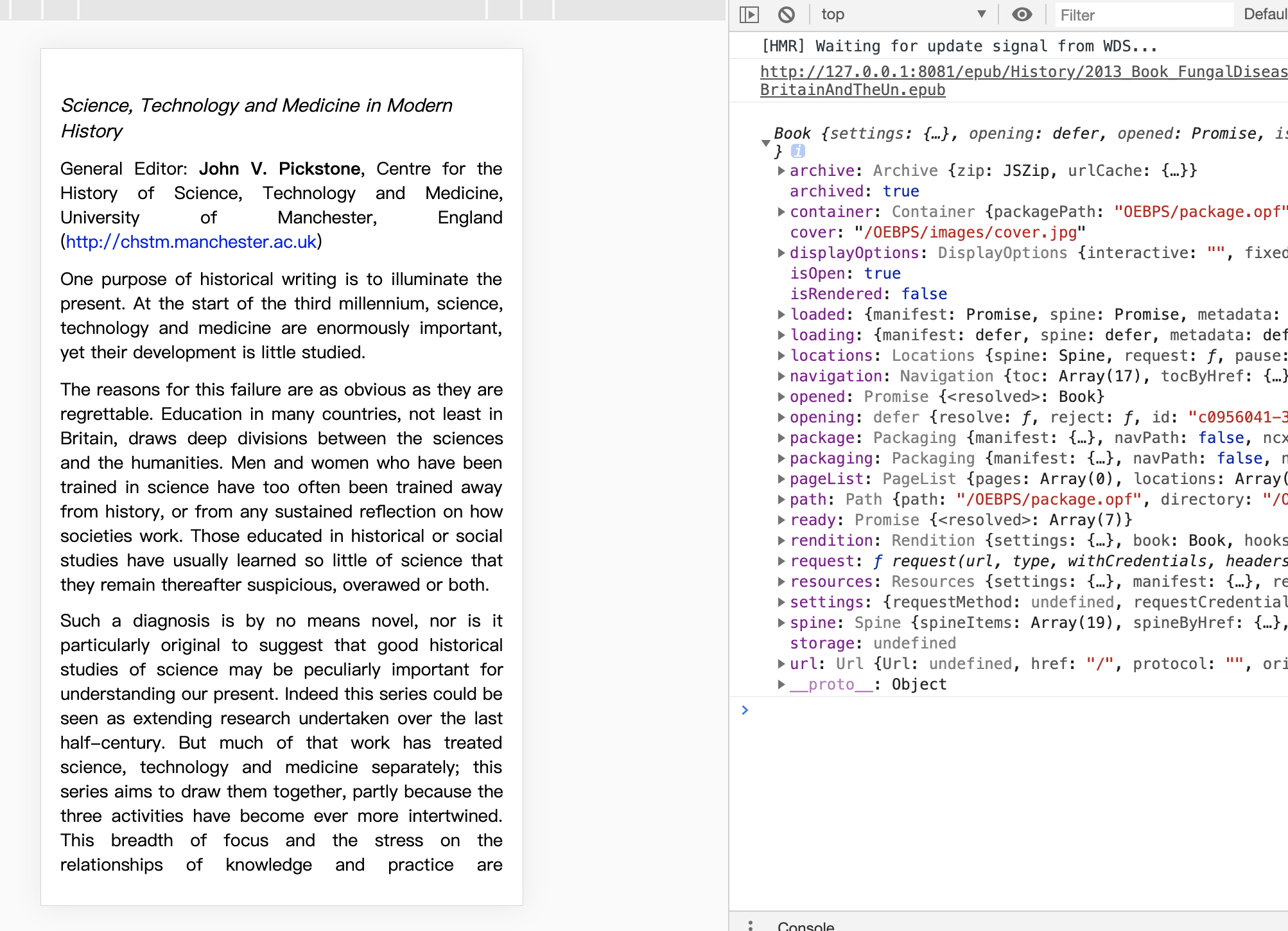Expand the packaging property
Screen dimensions: 1288x931
781,458
